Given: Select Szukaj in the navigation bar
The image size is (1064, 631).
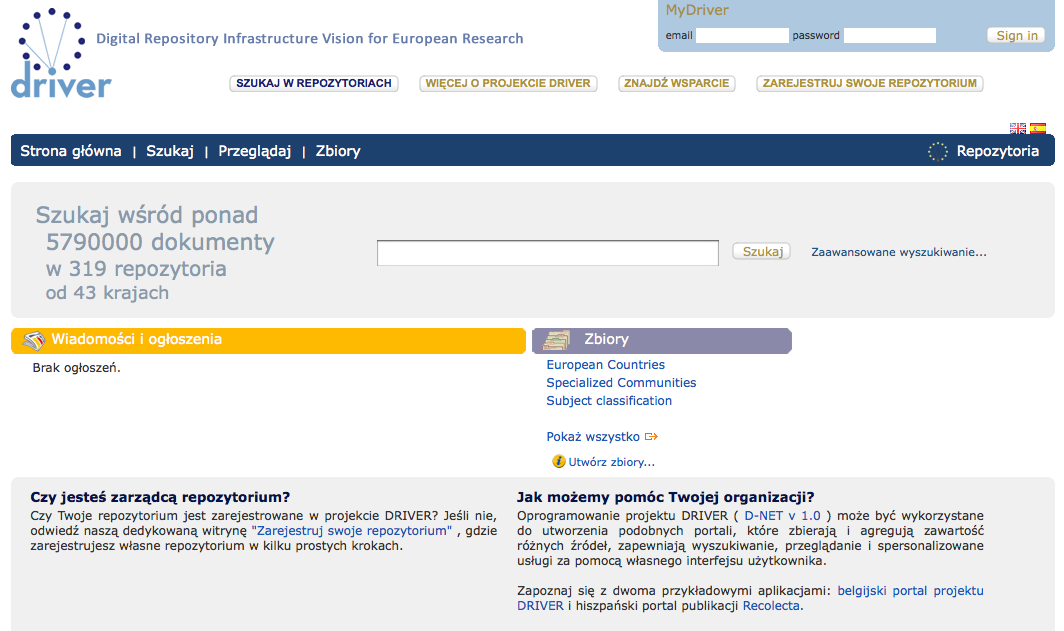Looking at the screenshot, I should (170, 151).
